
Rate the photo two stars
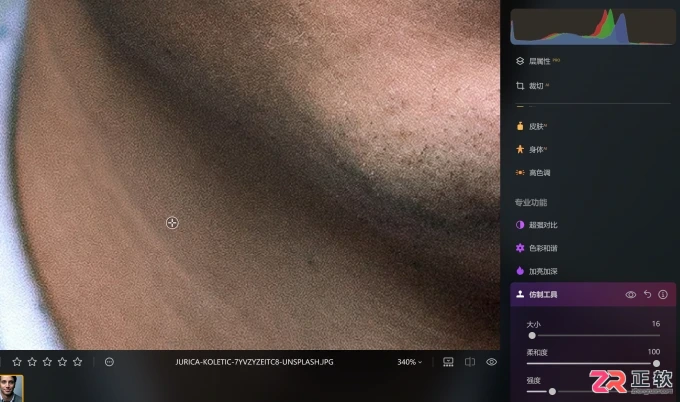32,362
